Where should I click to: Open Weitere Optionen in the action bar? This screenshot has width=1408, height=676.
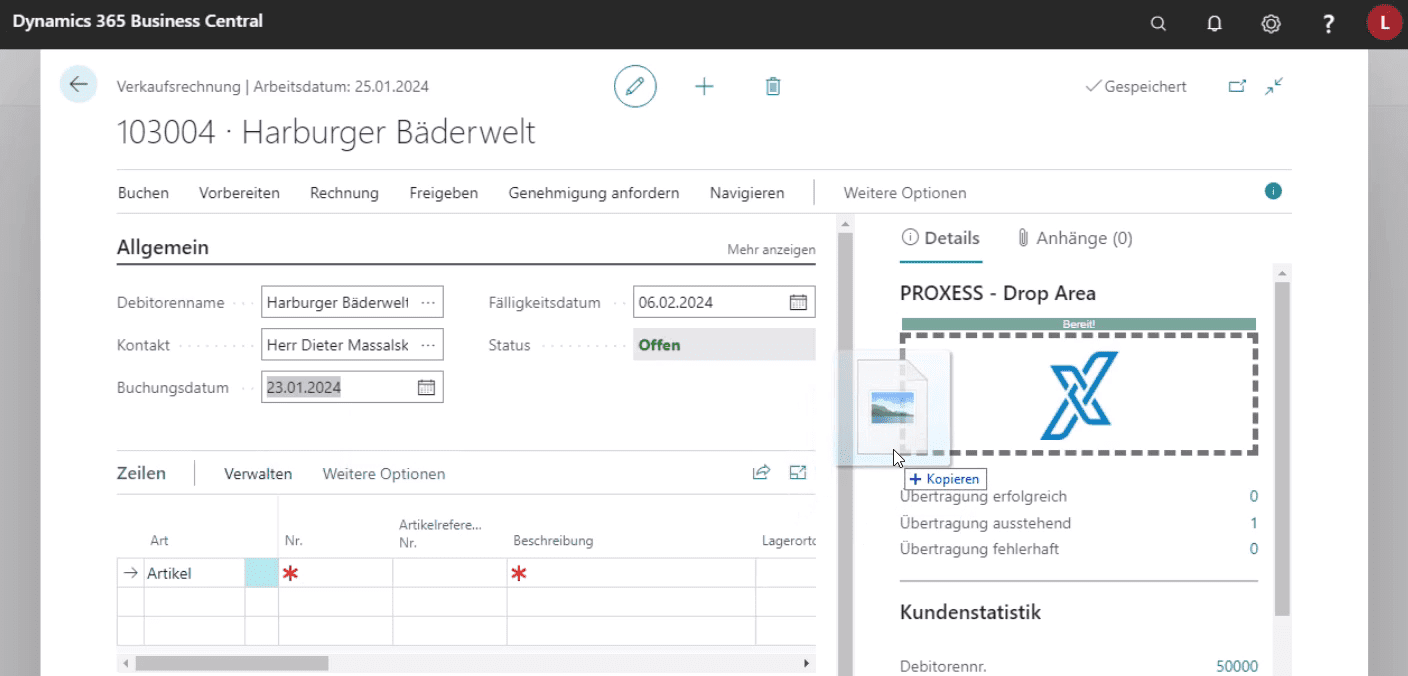click(x=905, y=193)
